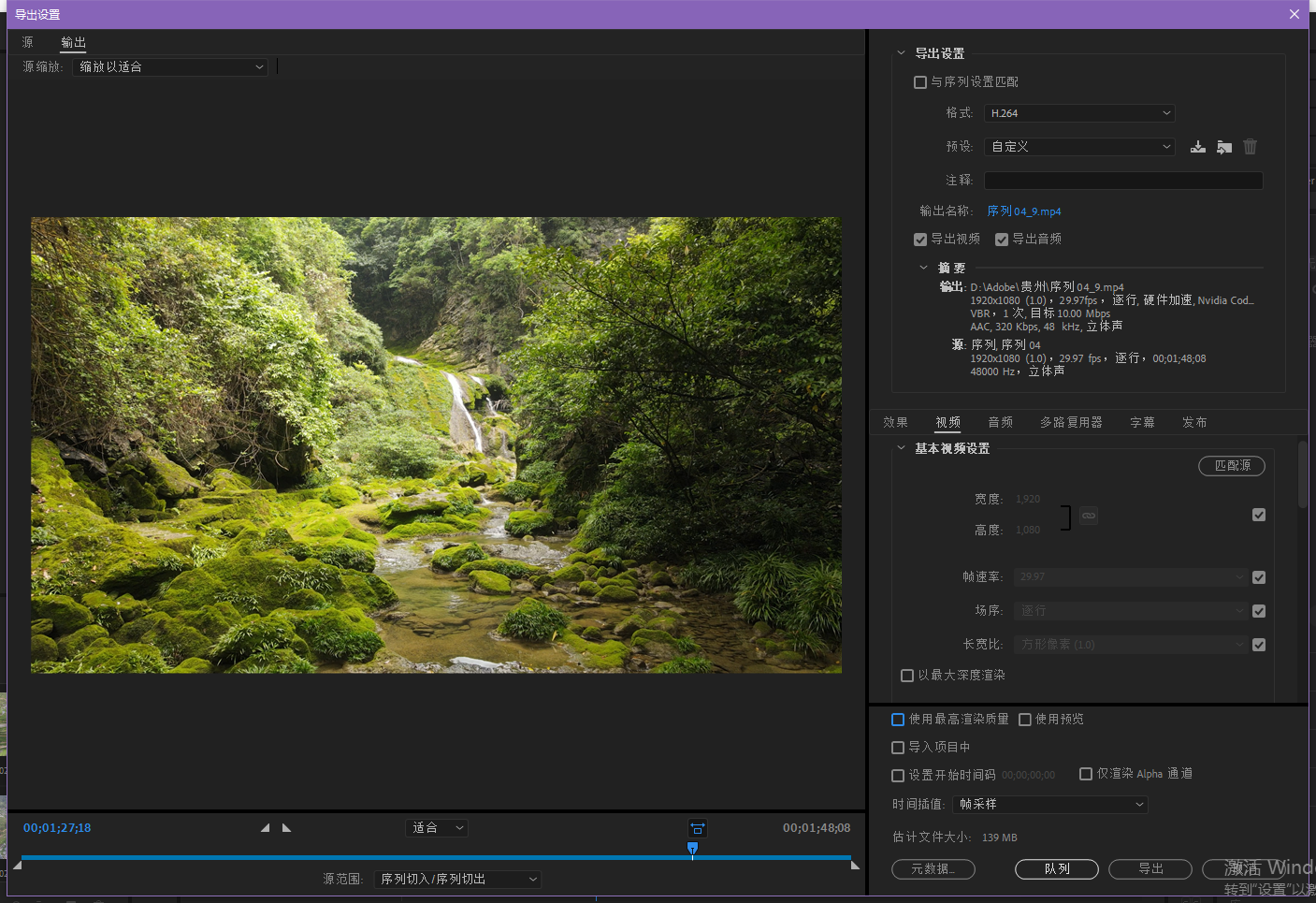Click the blue playhead on the timeline
The width and height of the screenshot is (1316, 903).
coord(692,849)
